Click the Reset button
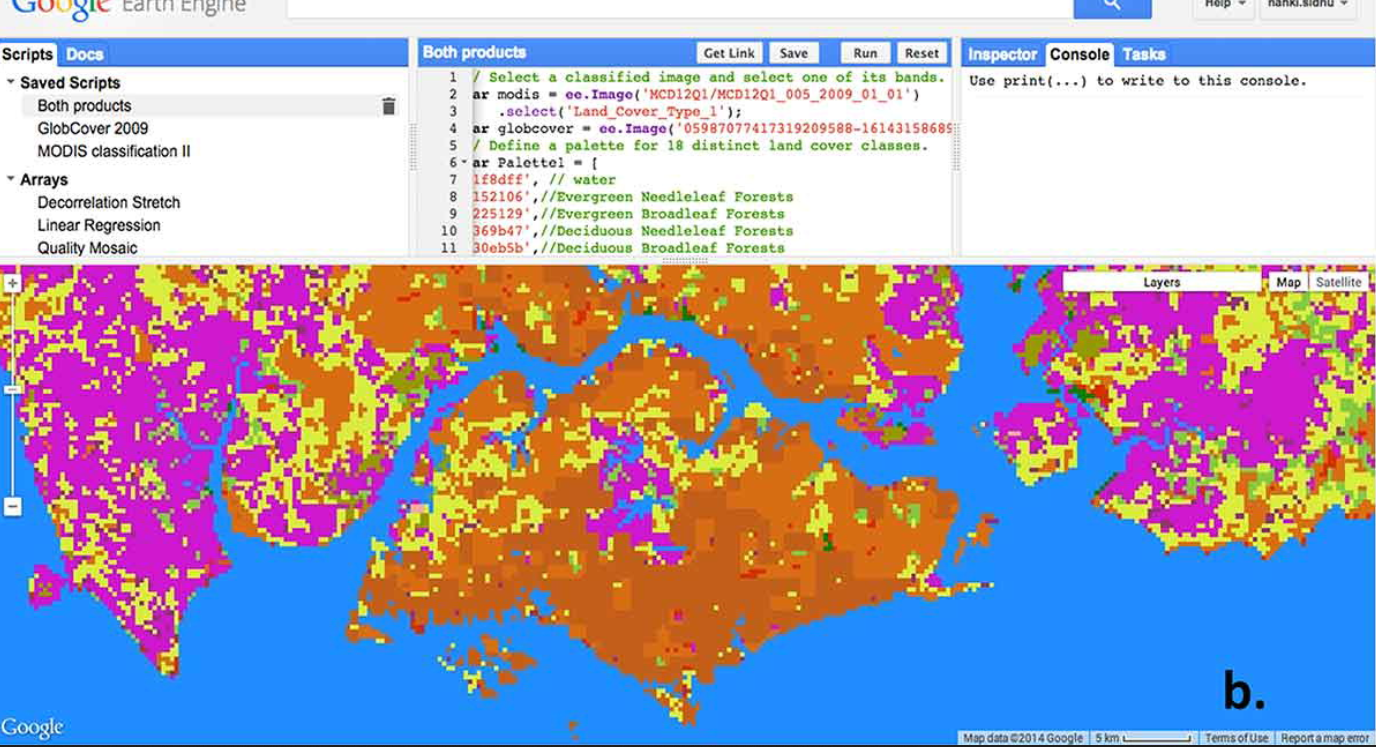1376x747 pixels. (x=922, y=54)
